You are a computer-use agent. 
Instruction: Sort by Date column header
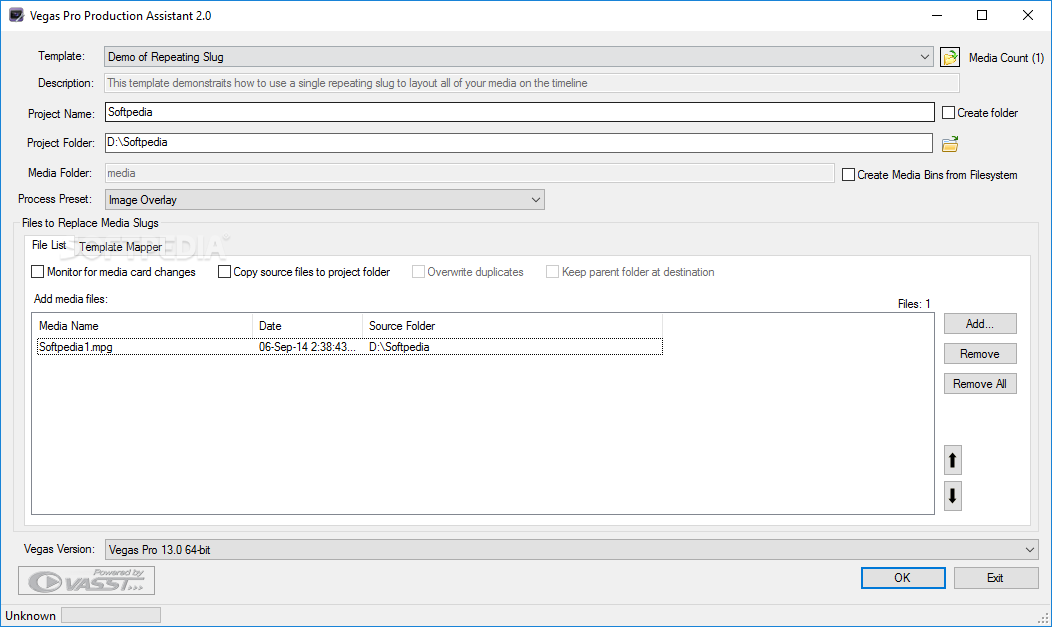[308, 326]
